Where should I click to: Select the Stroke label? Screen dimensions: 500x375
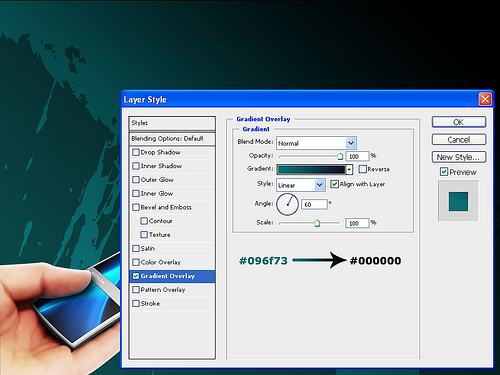150,304
